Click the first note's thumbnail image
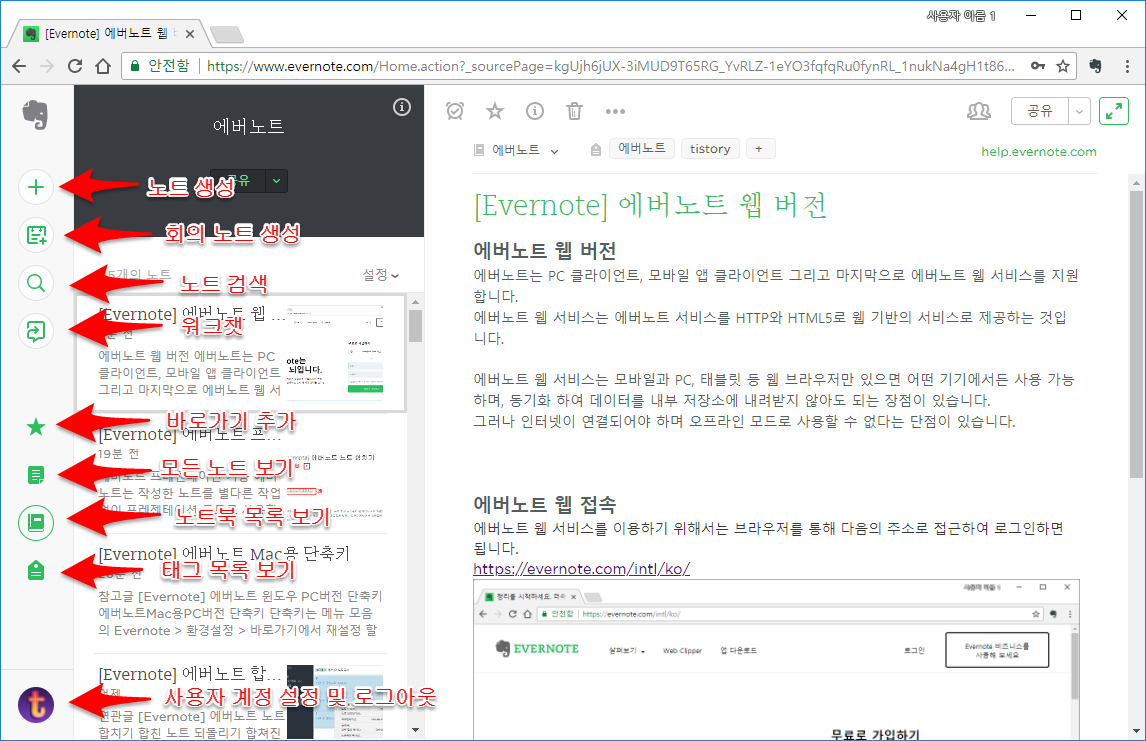The width and height of the screenshot is (1146, 741). tap(335, 351)
